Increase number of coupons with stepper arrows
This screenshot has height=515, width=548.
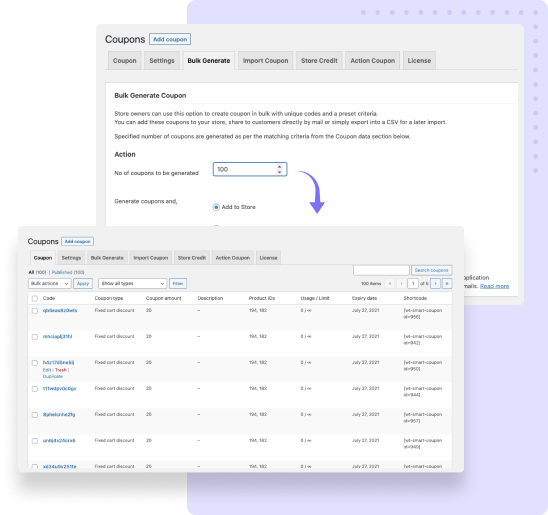coord(279,167)
